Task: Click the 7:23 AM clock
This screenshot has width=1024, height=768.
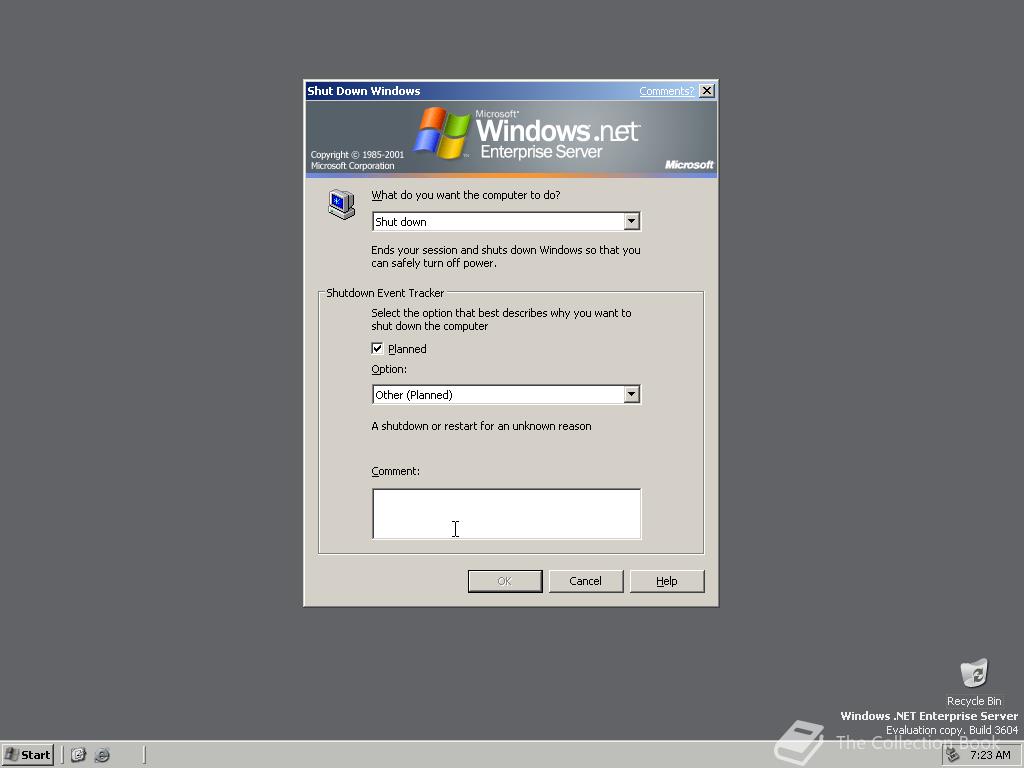Action: point(990,756)
